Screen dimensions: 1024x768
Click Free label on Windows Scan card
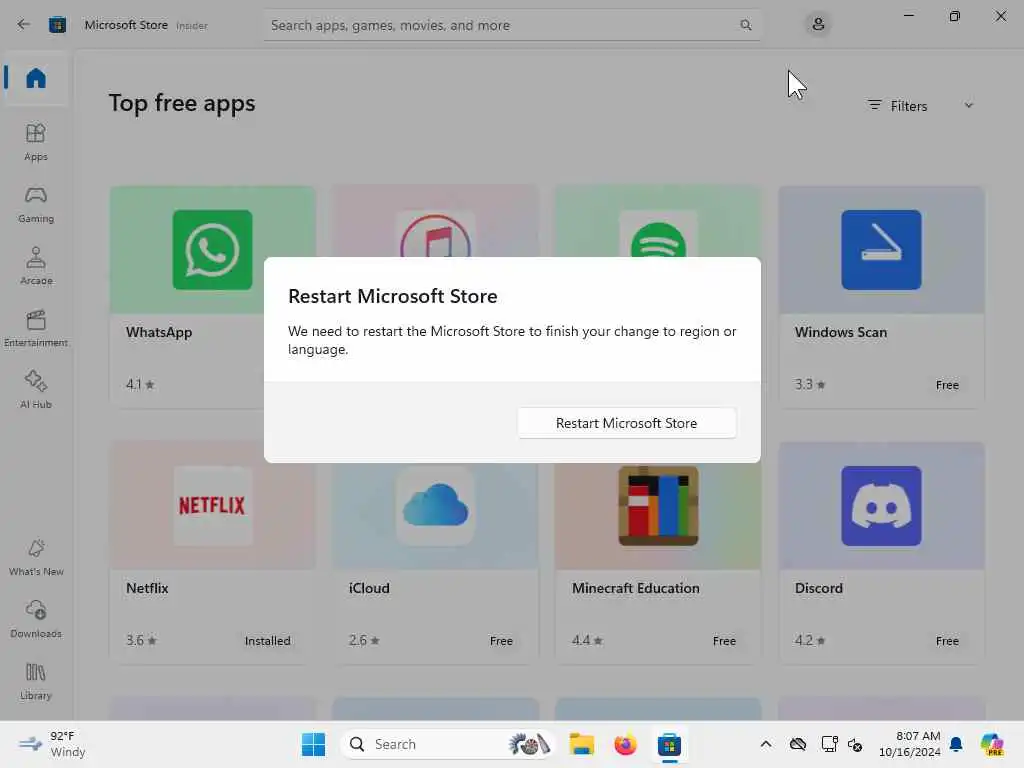[x=947, y=385]
